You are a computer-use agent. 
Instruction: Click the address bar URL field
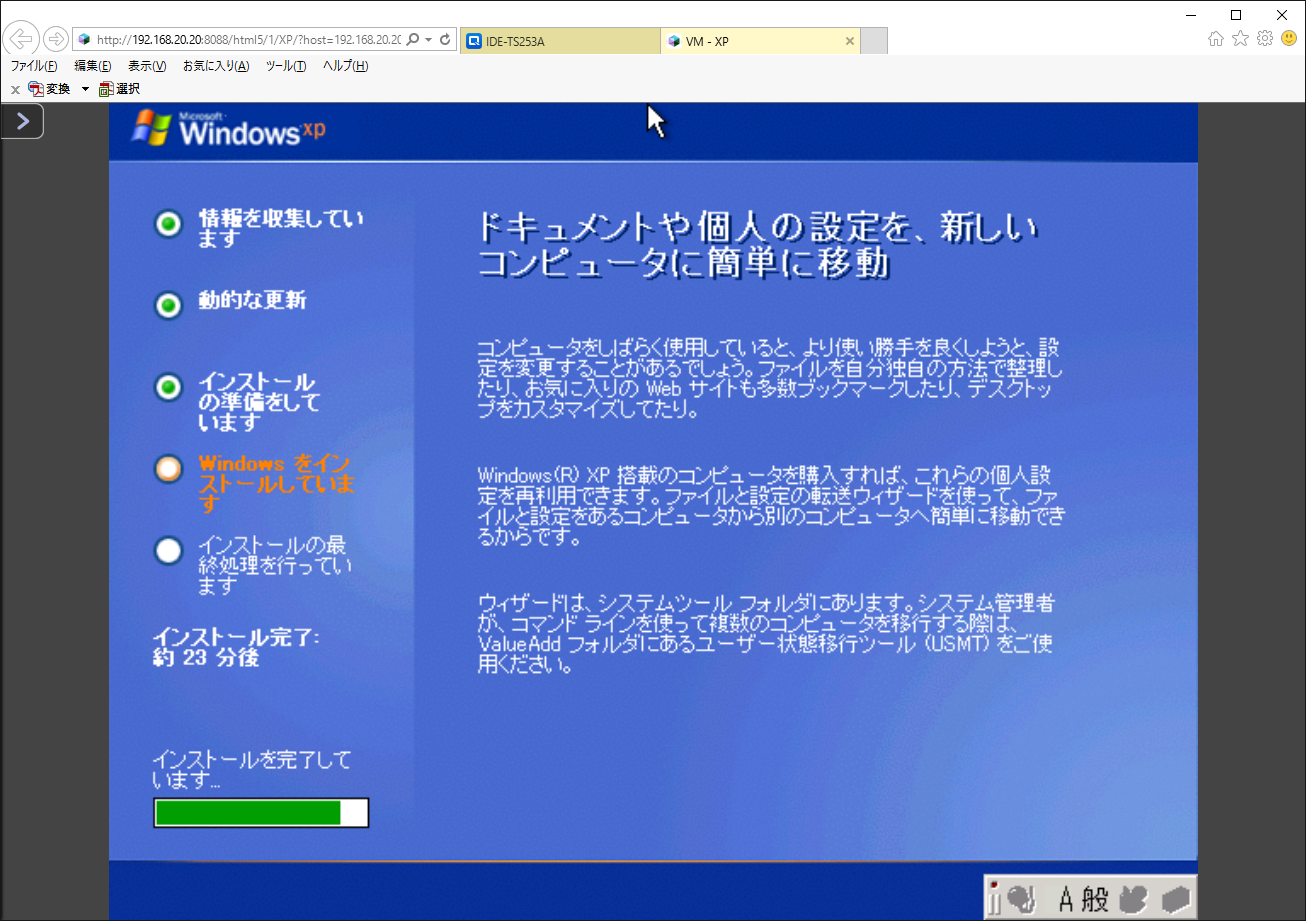pos(248,40)
